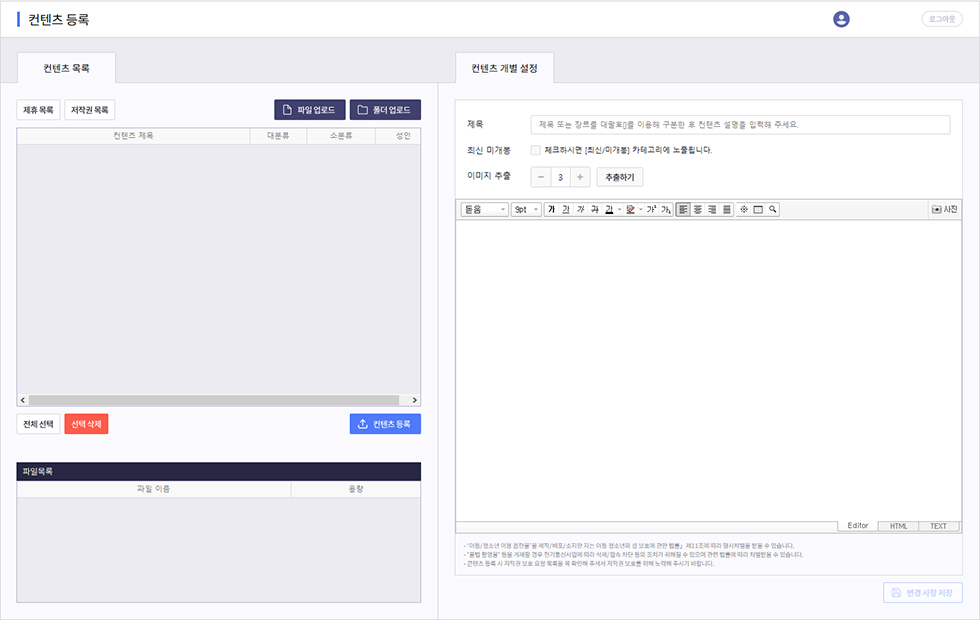Viewport: 980px width, 620px height.
Task: Align text left in editor
Action: tap(683, 210)
